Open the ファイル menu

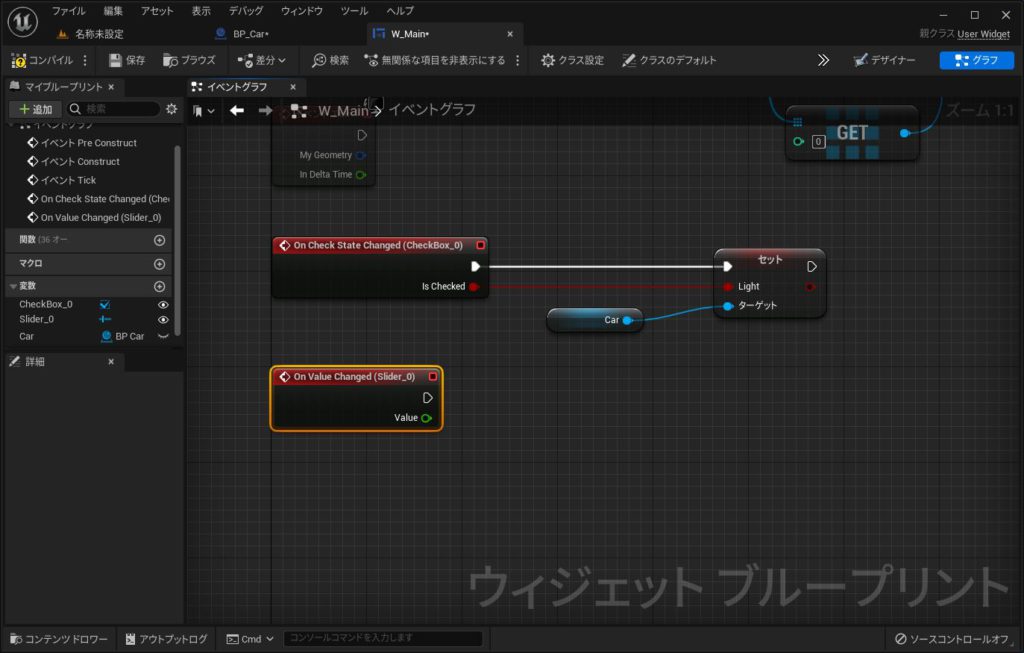(69, 11)
